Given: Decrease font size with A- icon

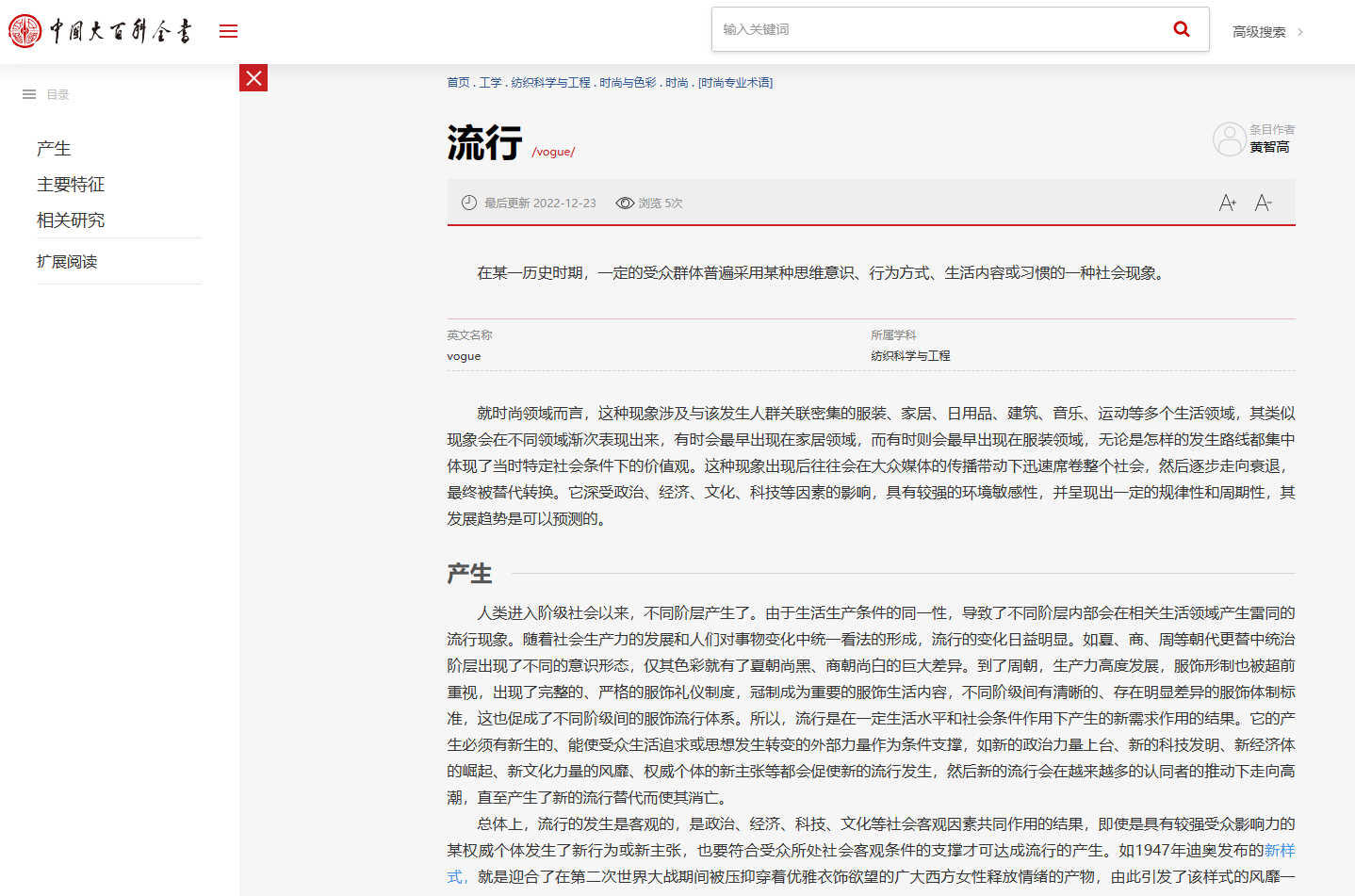Looking at the screenshot, I should pyautogui.click(x=1263, y=203).
